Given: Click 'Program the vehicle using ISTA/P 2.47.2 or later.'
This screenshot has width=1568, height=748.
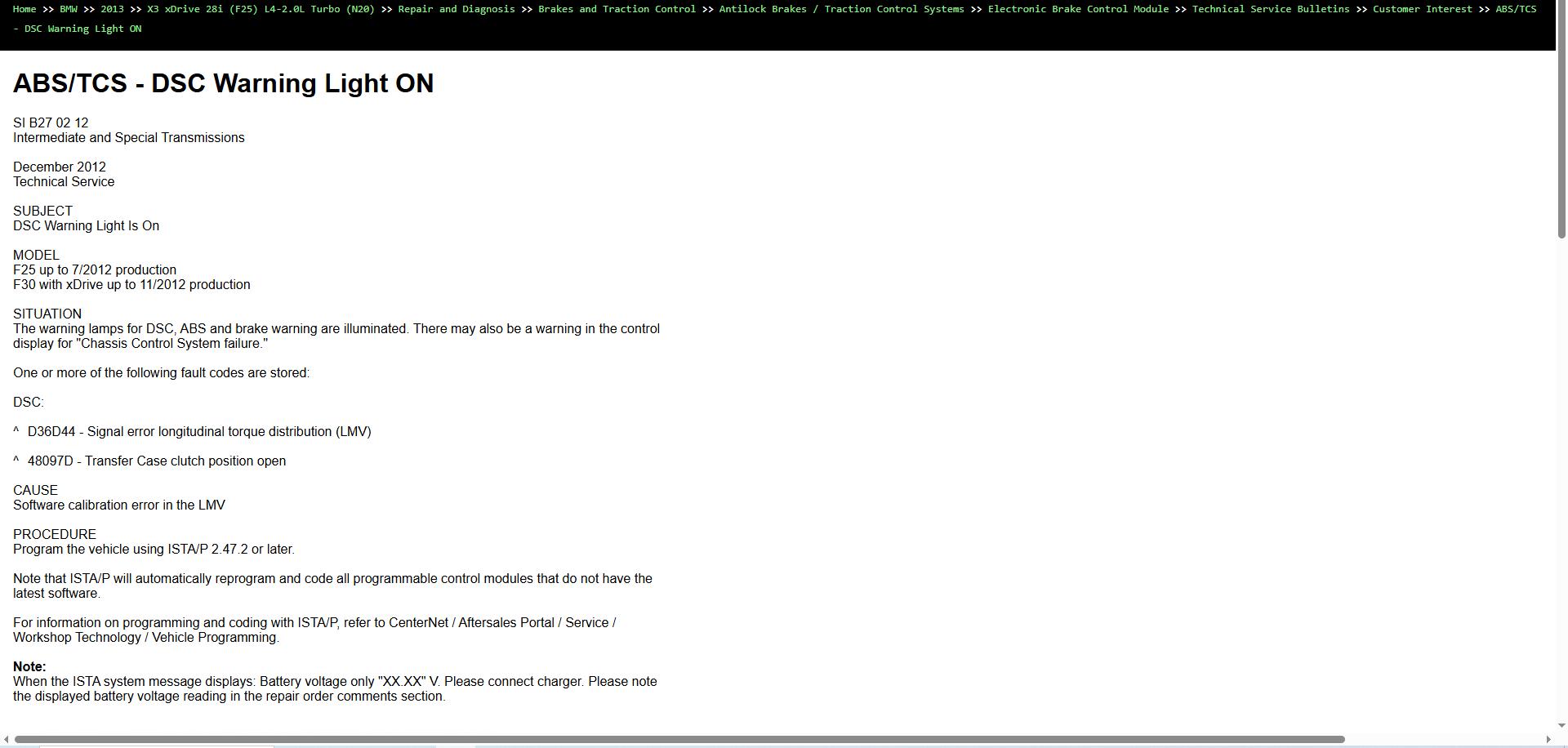Looking at the screenshot, I should 154,550.
